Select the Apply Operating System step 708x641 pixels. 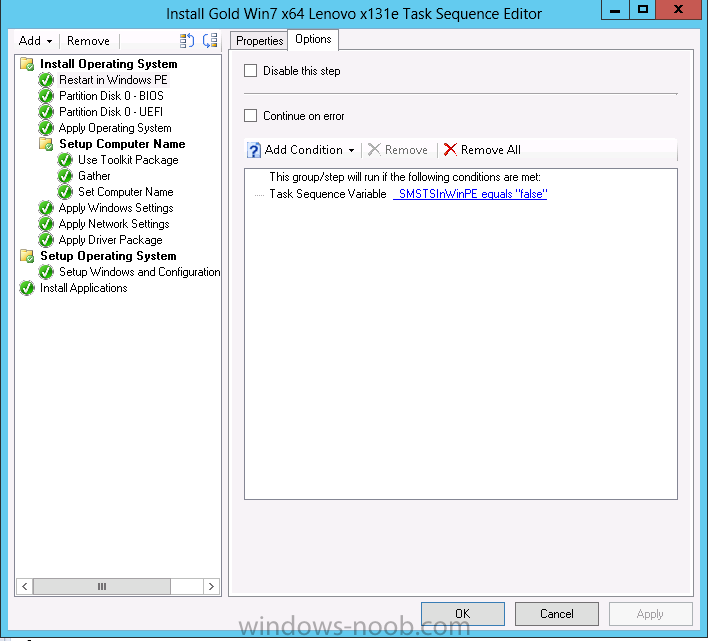point(115,128)
